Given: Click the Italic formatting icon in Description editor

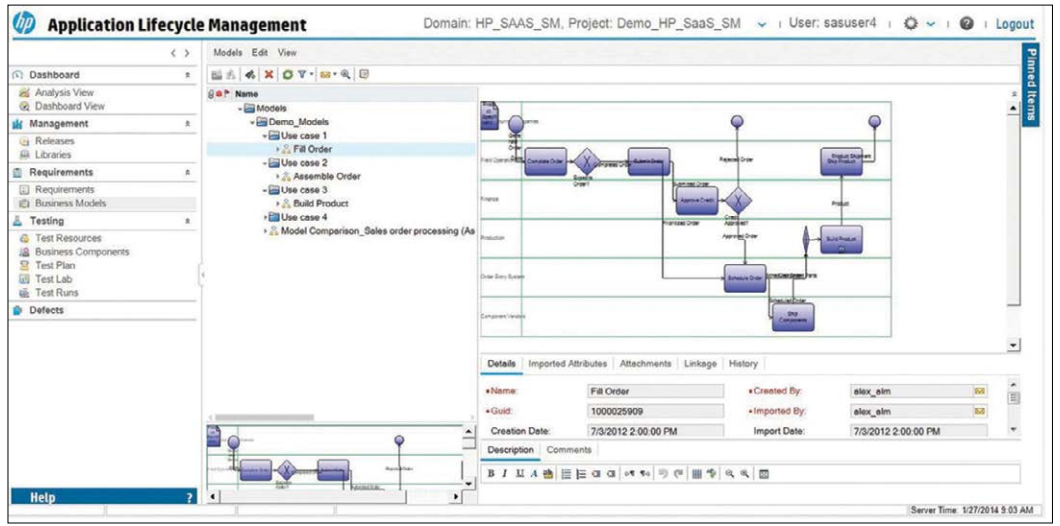Looking at the screenshot, I should coord(505,472).
